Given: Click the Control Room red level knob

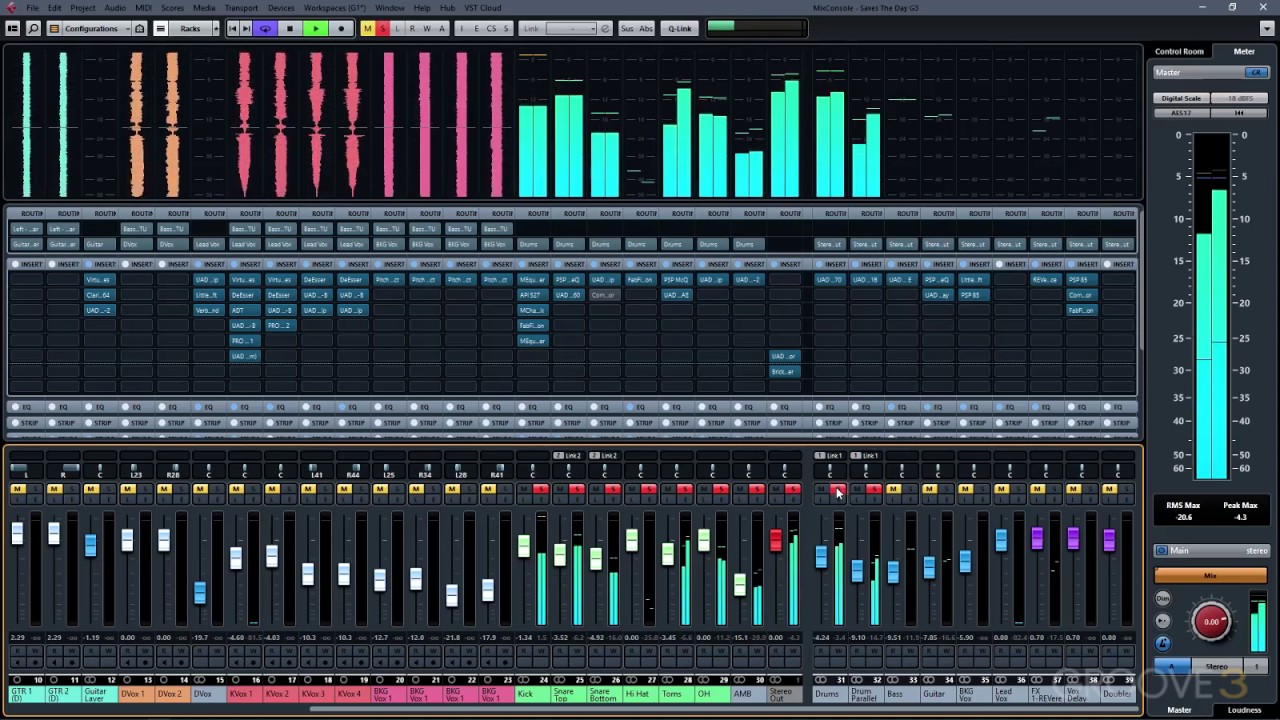Looking at the screenshot, I should click(x=1211, y=622).
